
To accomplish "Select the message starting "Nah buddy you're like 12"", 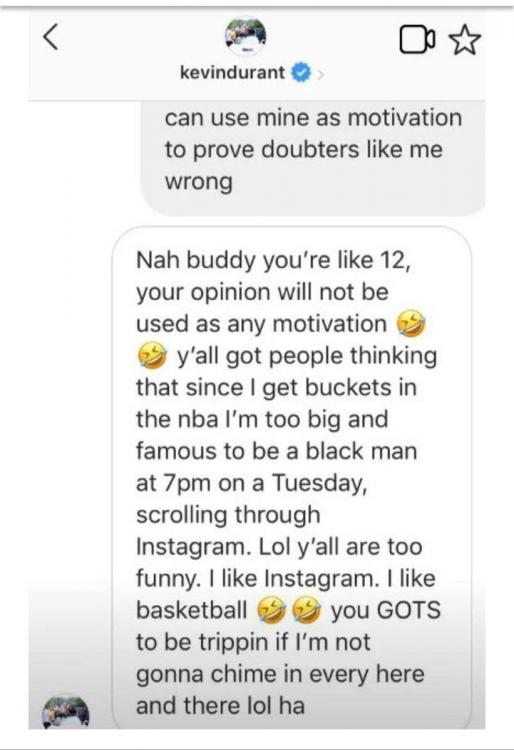I will tap(292, 478).
